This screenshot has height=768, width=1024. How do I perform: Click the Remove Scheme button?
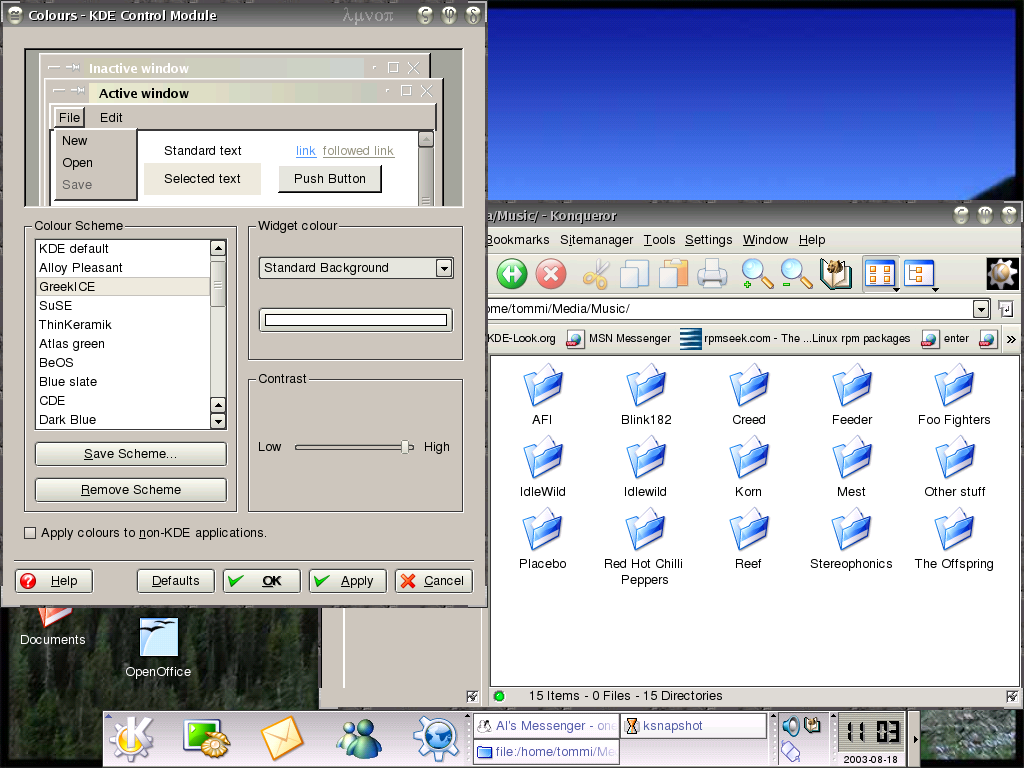click(131, 490)
